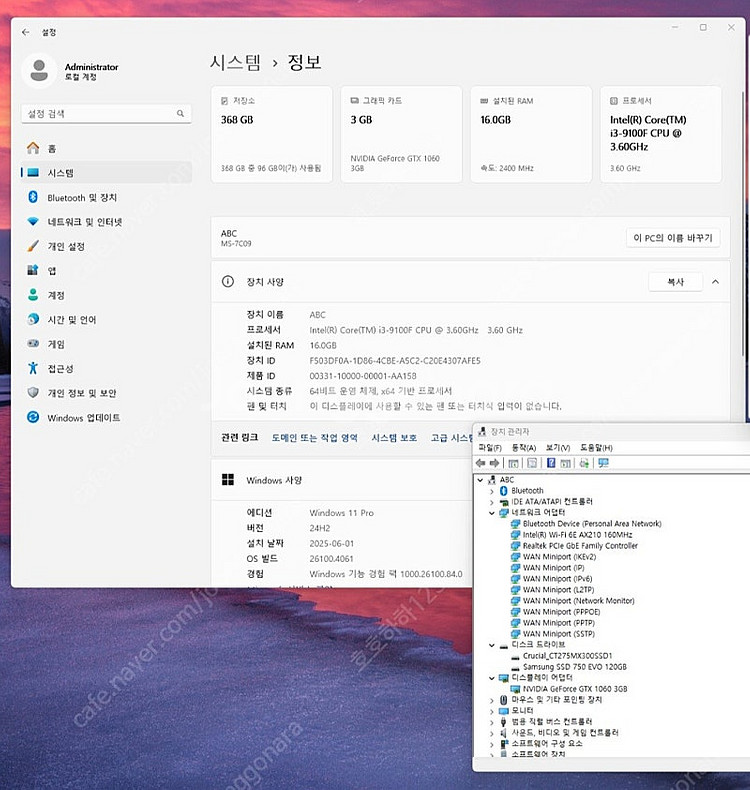Click the search magnifier icon in Settings
750x790 pixels.
(x=180, y=113)
